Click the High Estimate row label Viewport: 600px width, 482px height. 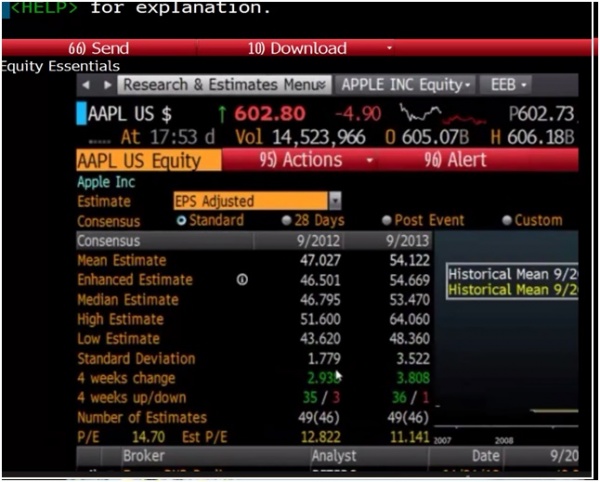(121, 319)
